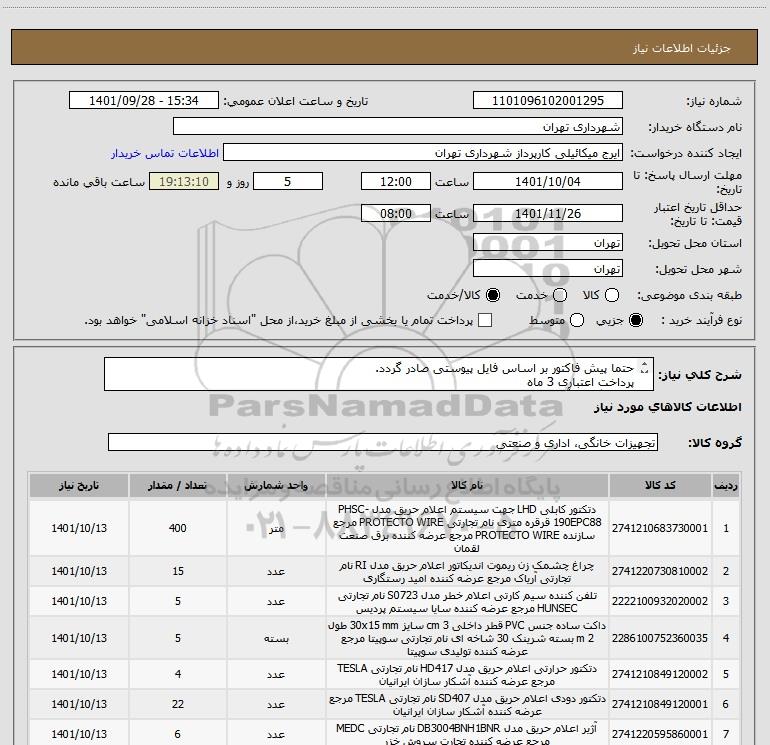Click product code 2741210683730001
Screen dimensions: 770x745
[660, 528]
